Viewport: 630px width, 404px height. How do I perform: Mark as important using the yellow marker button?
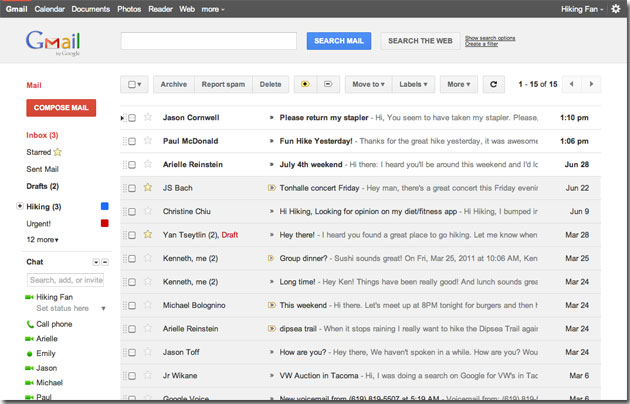[305, 84]
